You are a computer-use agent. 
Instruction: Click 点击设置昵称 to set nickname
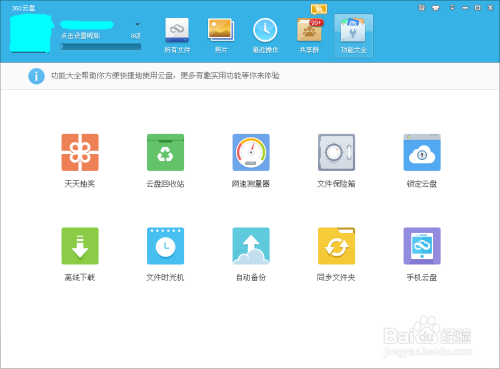point(80,36)
